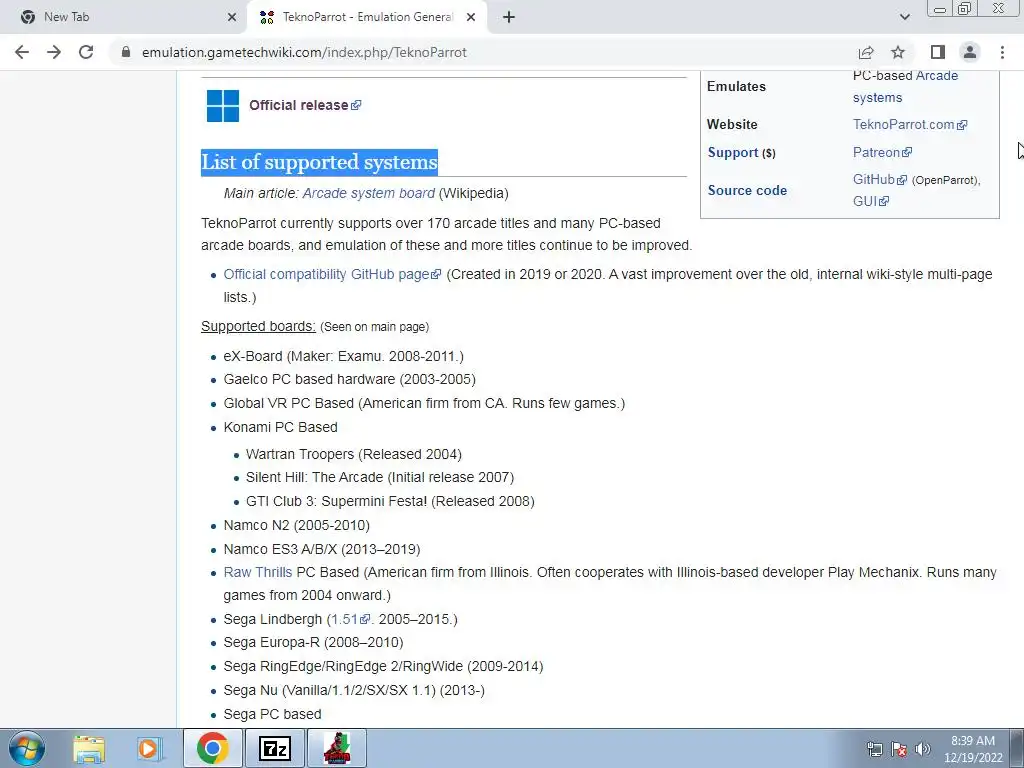
Task: Reload the TeknoParrot page
Action: [86, 52]
